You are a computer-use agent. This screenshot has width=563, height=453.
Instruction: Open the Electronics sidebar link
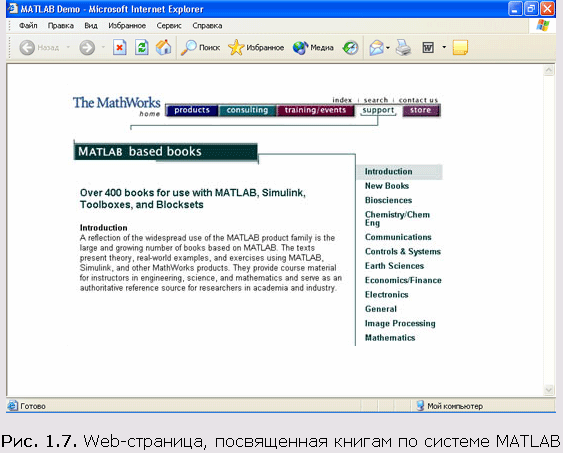[x=386, y=295]
